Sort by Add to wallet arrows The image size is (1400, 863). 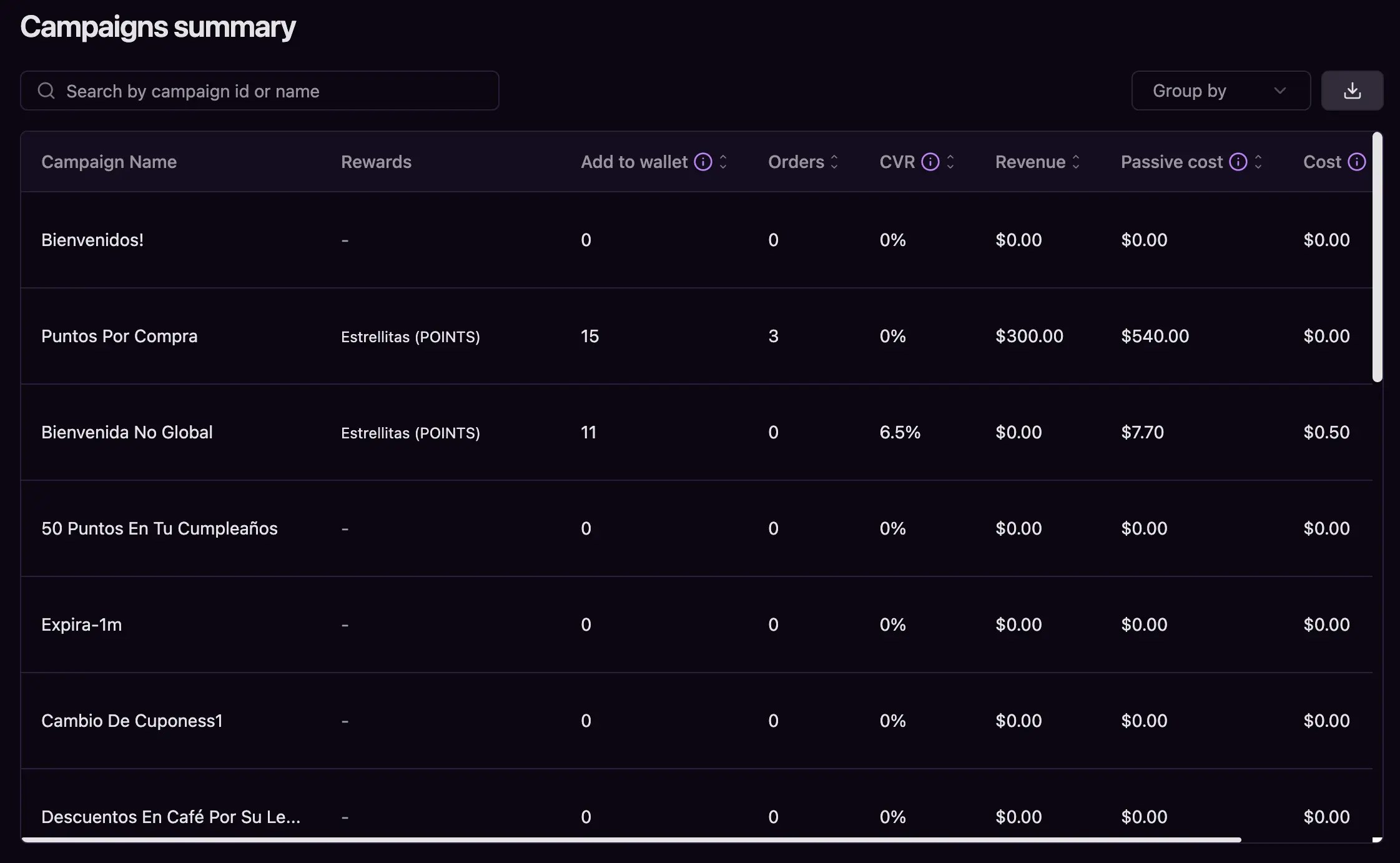(723, 162)
